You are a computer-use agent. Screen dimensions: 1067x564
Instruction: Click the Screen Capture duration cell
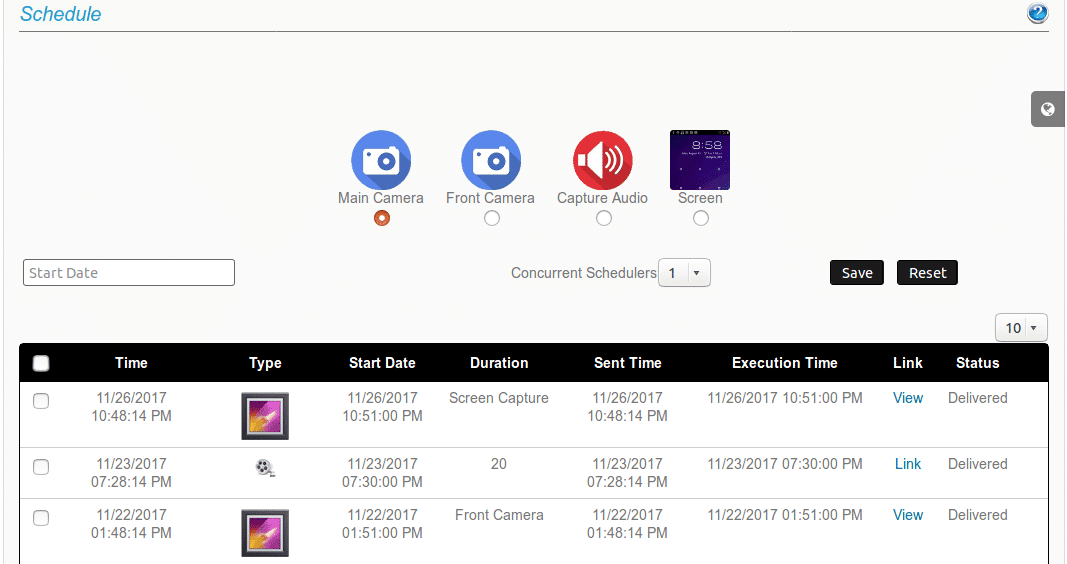(x=499, y=398)
